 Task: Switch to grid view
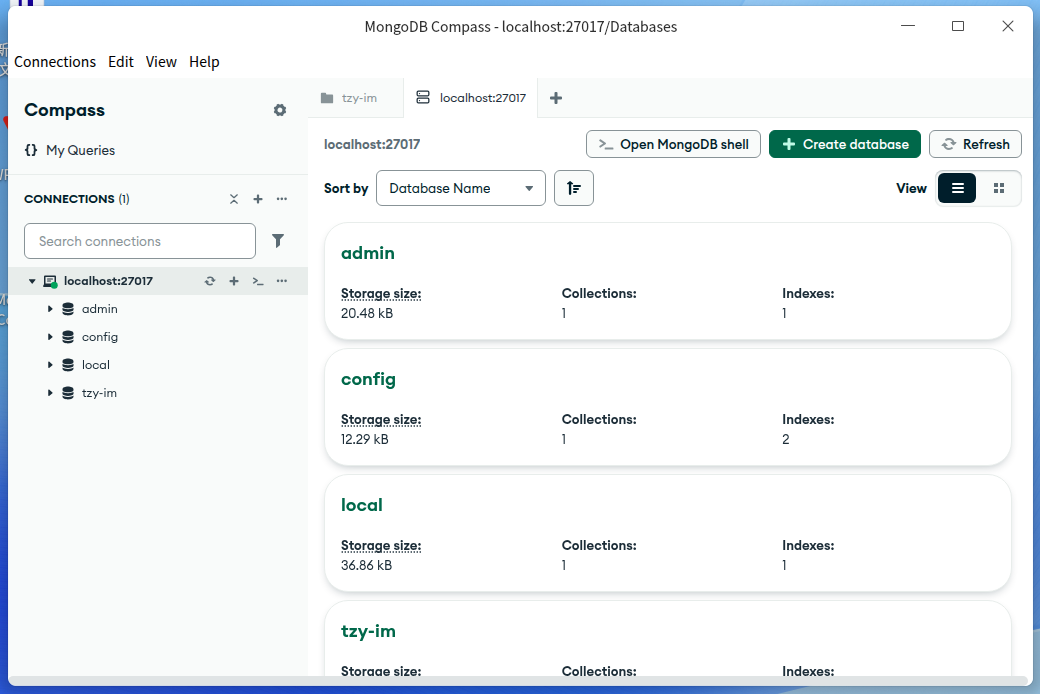(999, 188)
